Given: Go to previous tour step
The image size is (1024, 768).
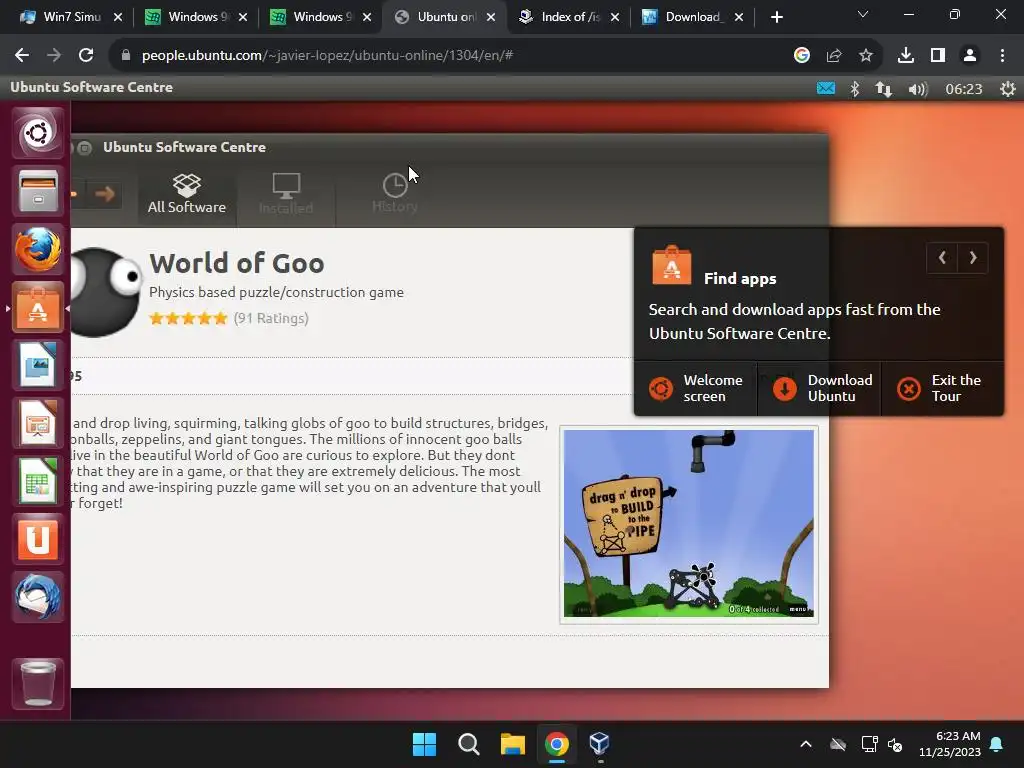Looking at the screenshot, I should click(942, 258).
